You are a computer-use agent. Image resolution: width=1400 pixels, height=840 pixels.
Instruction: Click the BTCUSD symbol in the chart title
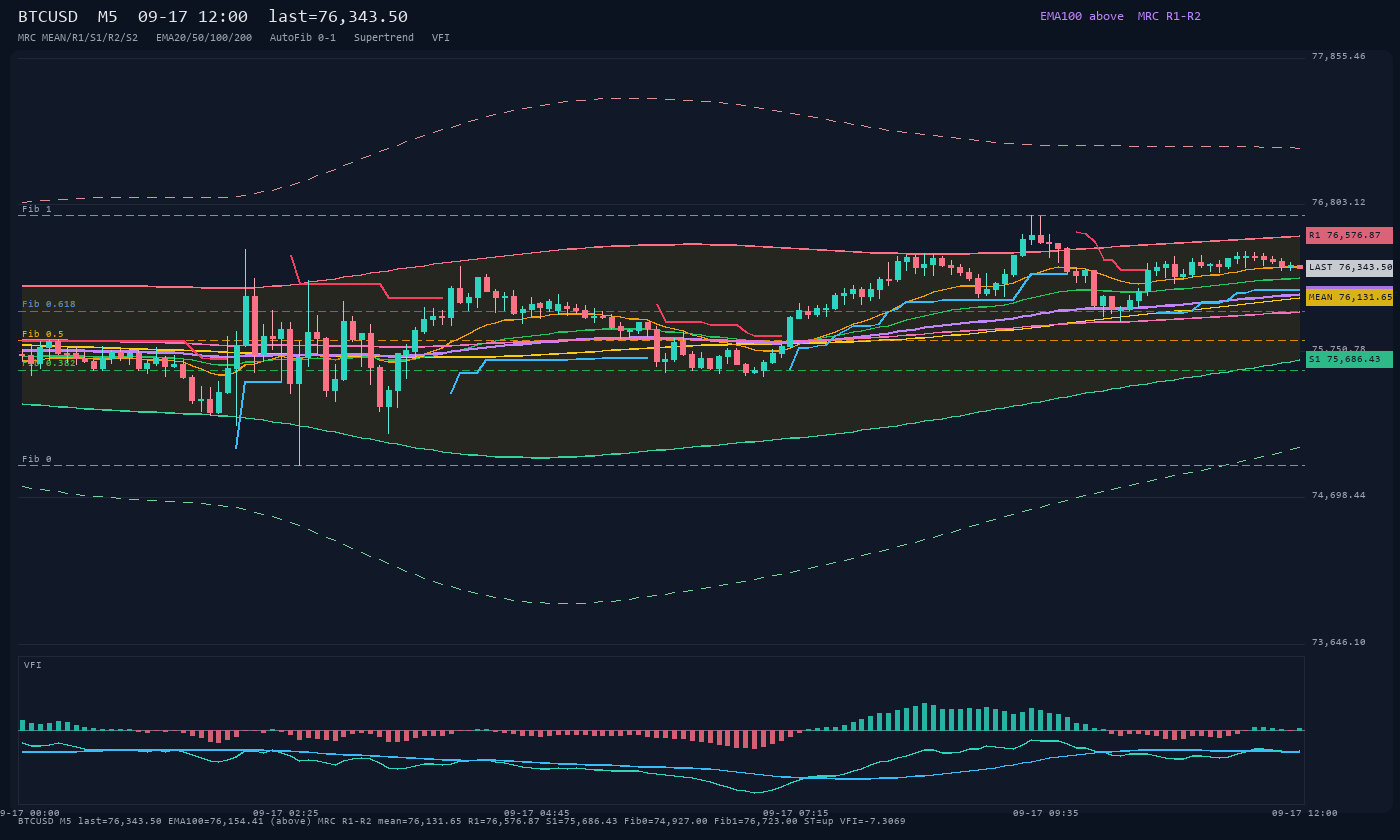click(x=48, y=16)
